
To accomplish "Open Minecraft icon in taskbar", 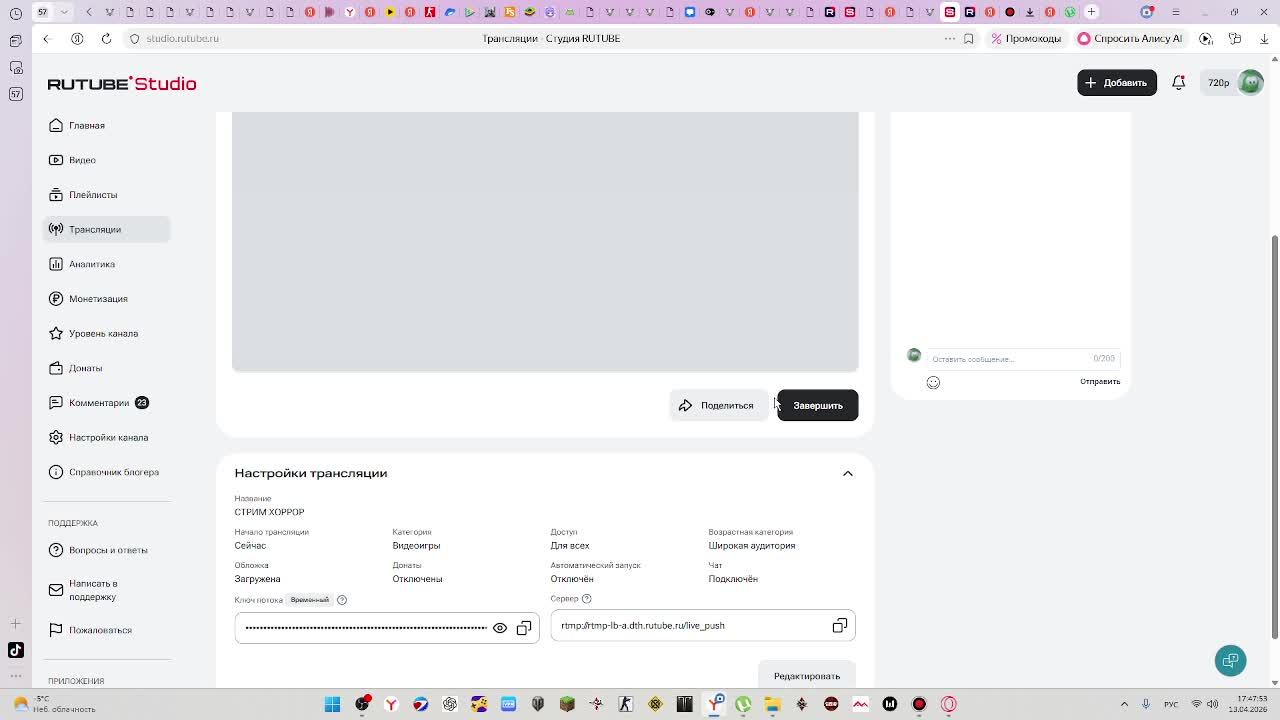I will pos(567,704).
